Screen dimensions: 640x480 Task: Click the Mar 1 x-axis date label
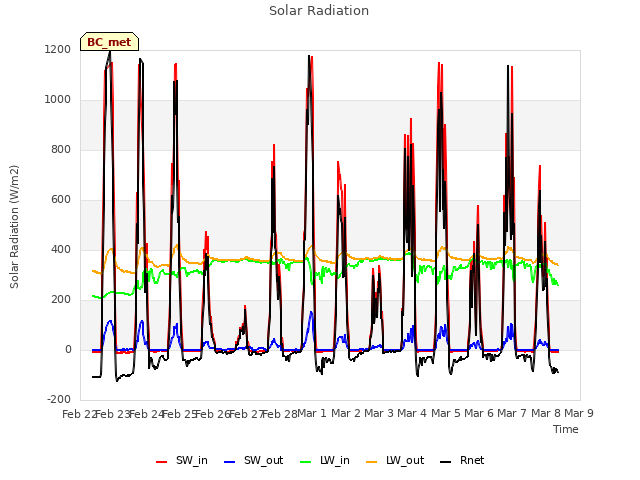tap(312, 413)
